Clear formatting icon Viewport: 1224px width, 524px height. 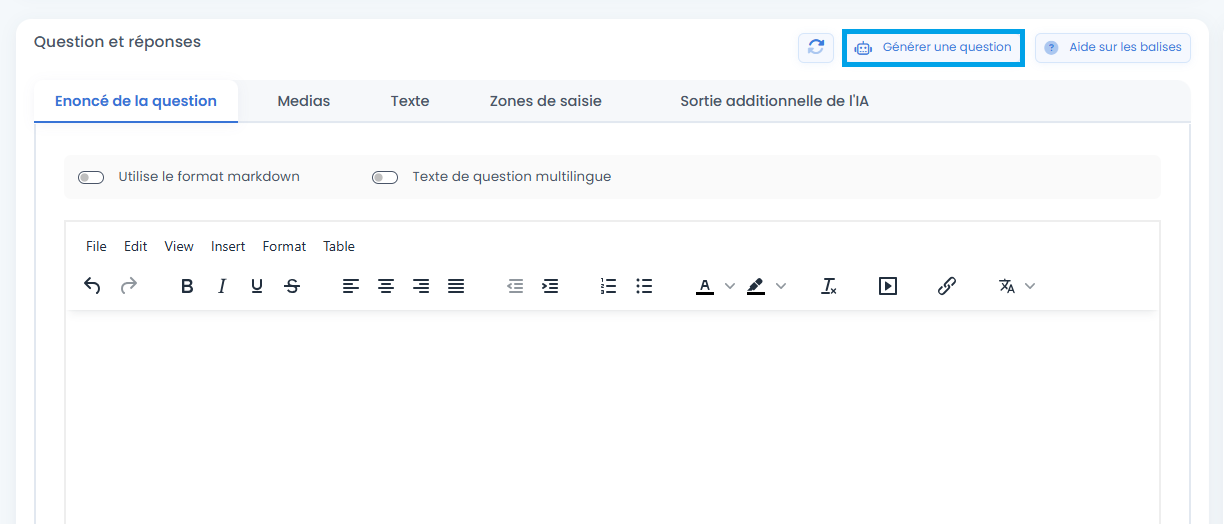[x=829, y=286]
